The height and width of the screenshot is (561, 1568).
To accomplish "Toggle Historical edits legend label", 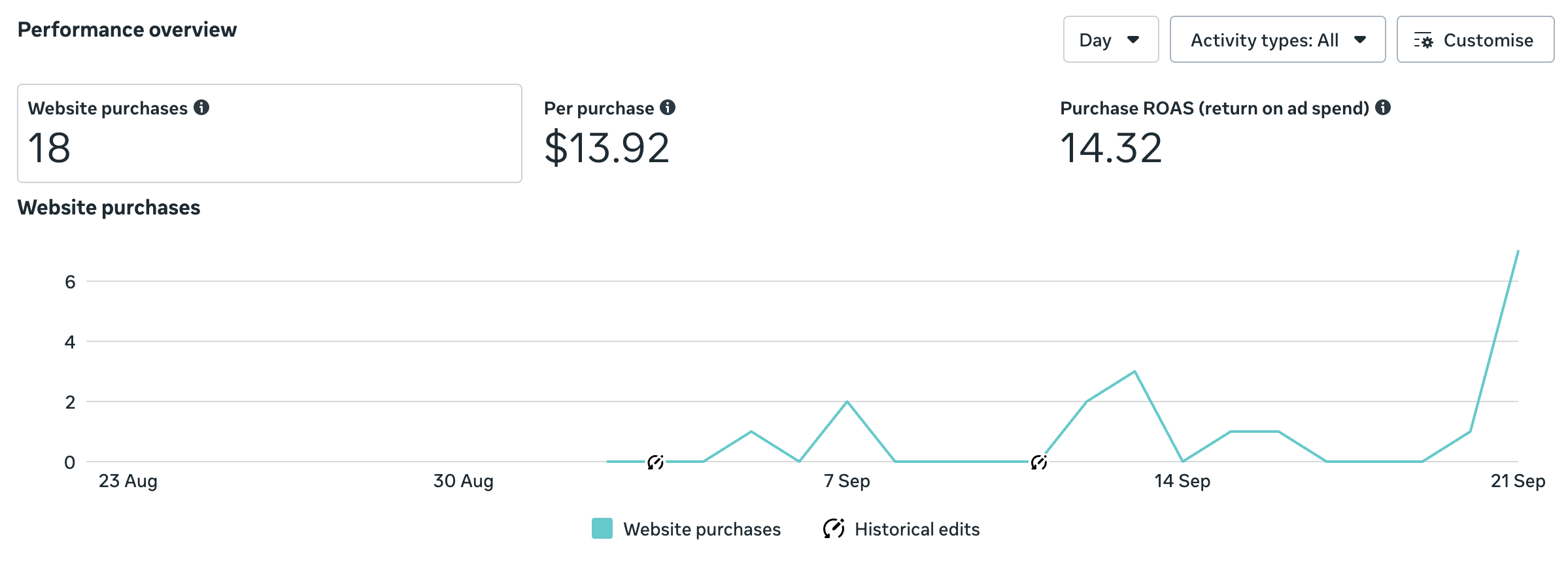I will point(917,529).
